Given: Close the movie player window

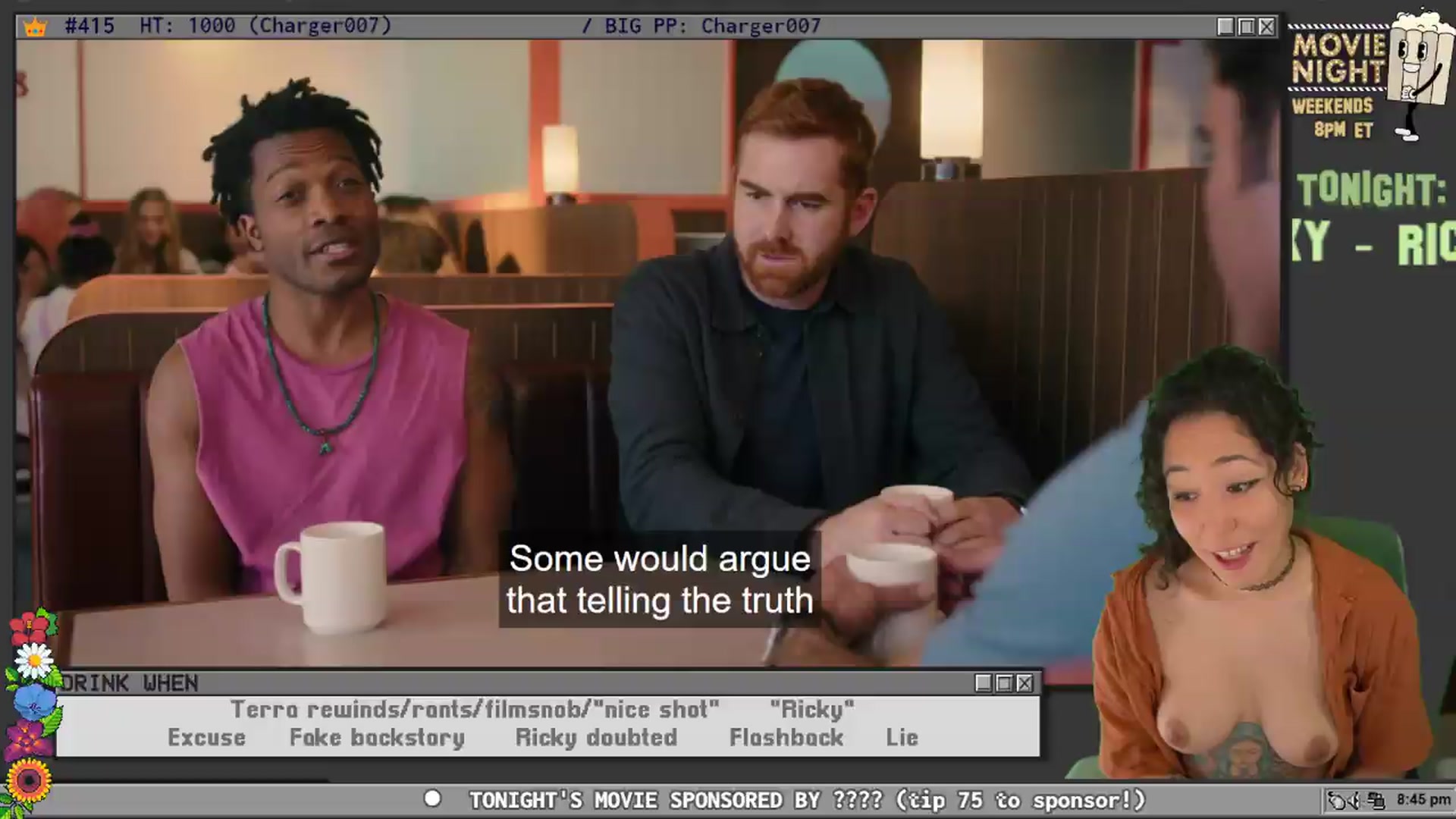Looking at the screenshot, I should pyautogui.click(x=1266, y=27).
